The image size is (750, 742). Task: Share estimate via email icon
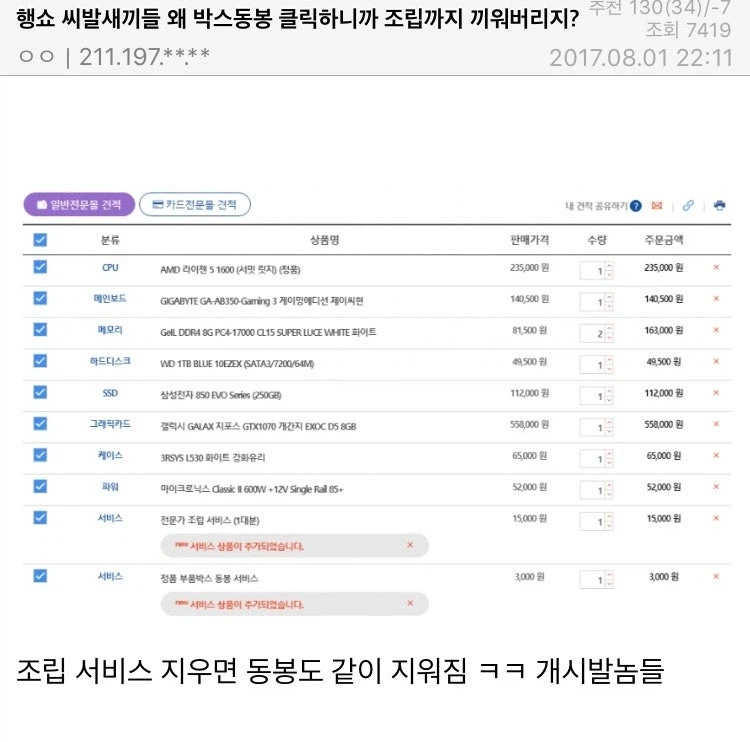[657, 206]
